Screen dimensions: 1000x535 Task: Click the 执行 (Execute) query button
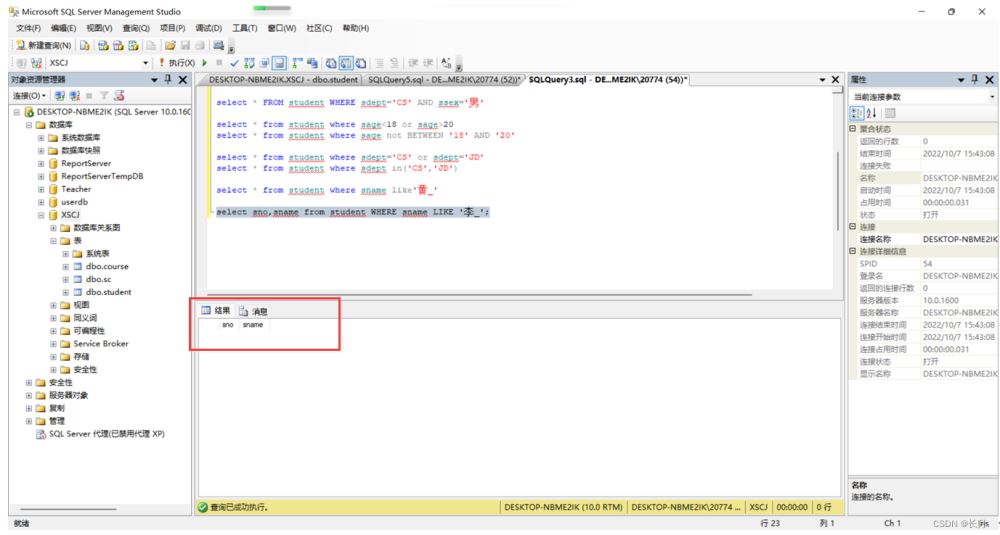coord(175,62)
